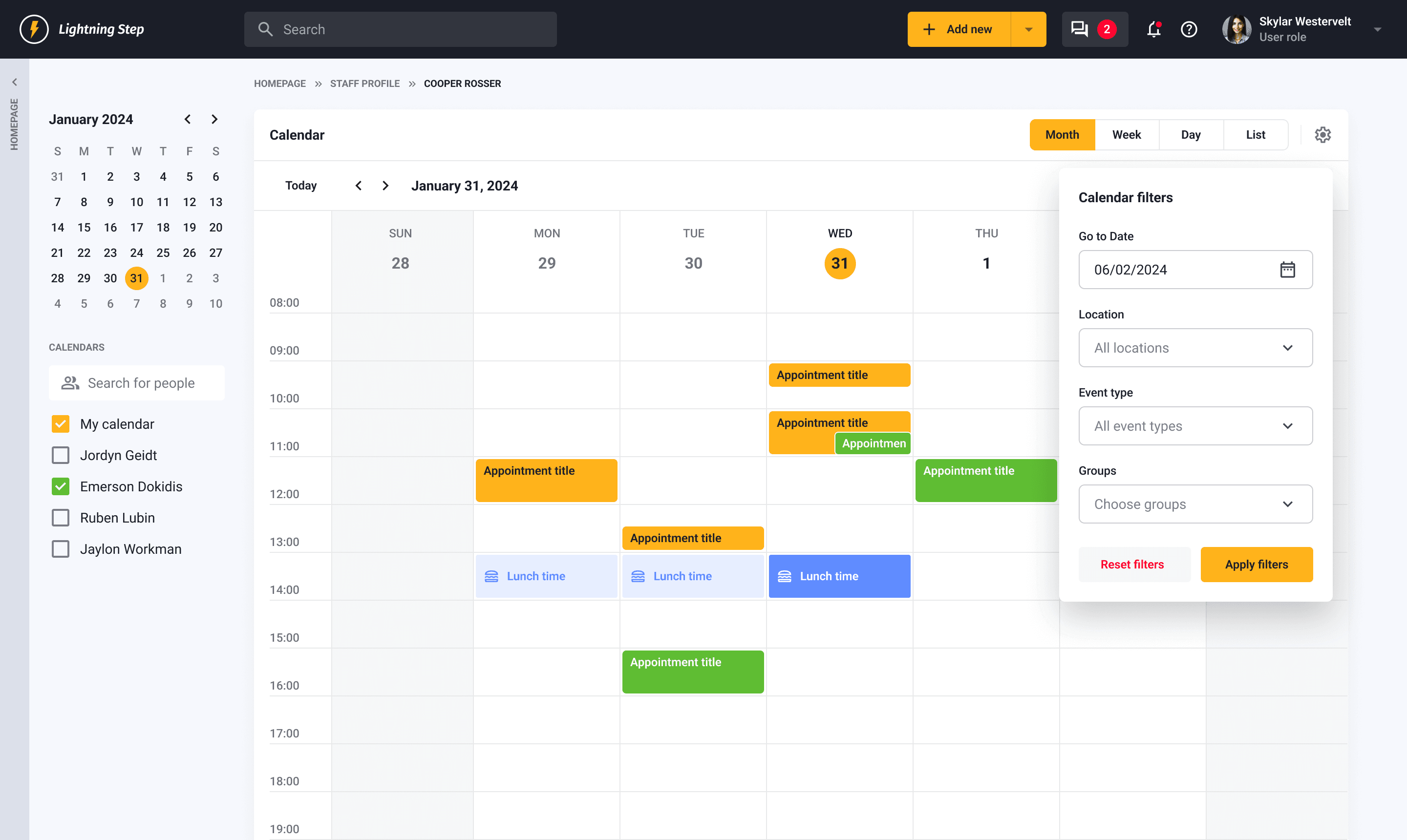The height and width of the screenshot is (840, 1407).
Task: Go to previous month in mini calendar
Action: click(188, 119)
